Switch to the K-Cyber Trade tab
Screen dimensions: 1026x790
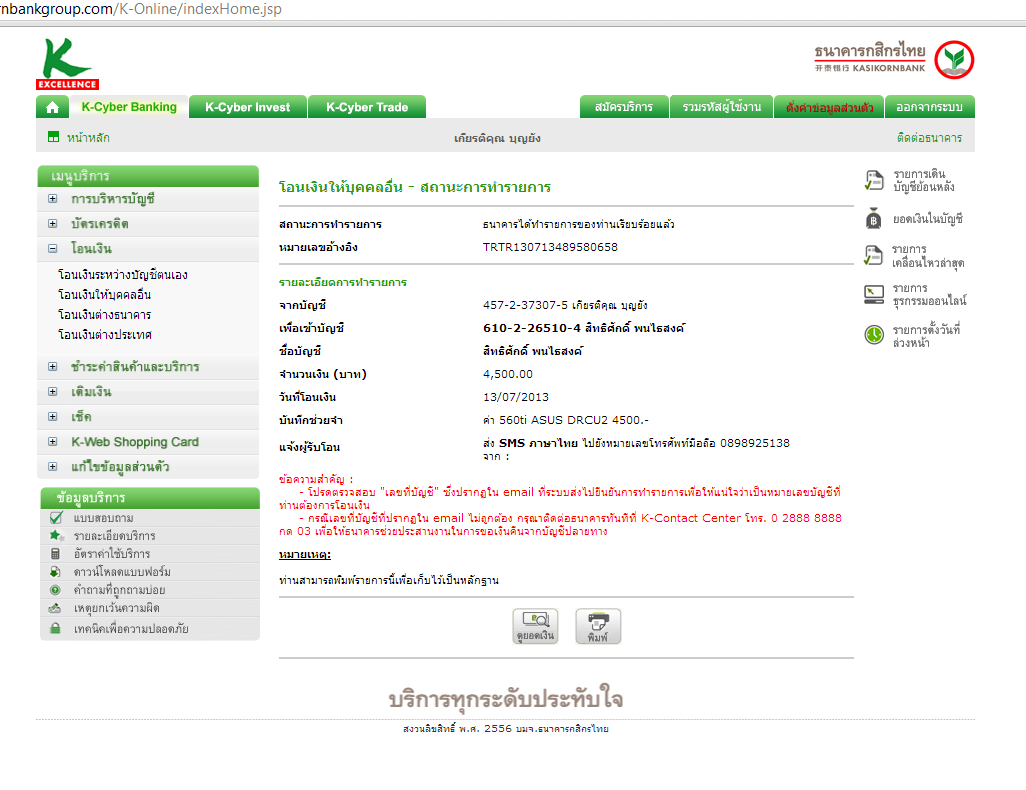pyautogui.click(x=367, y=107)
